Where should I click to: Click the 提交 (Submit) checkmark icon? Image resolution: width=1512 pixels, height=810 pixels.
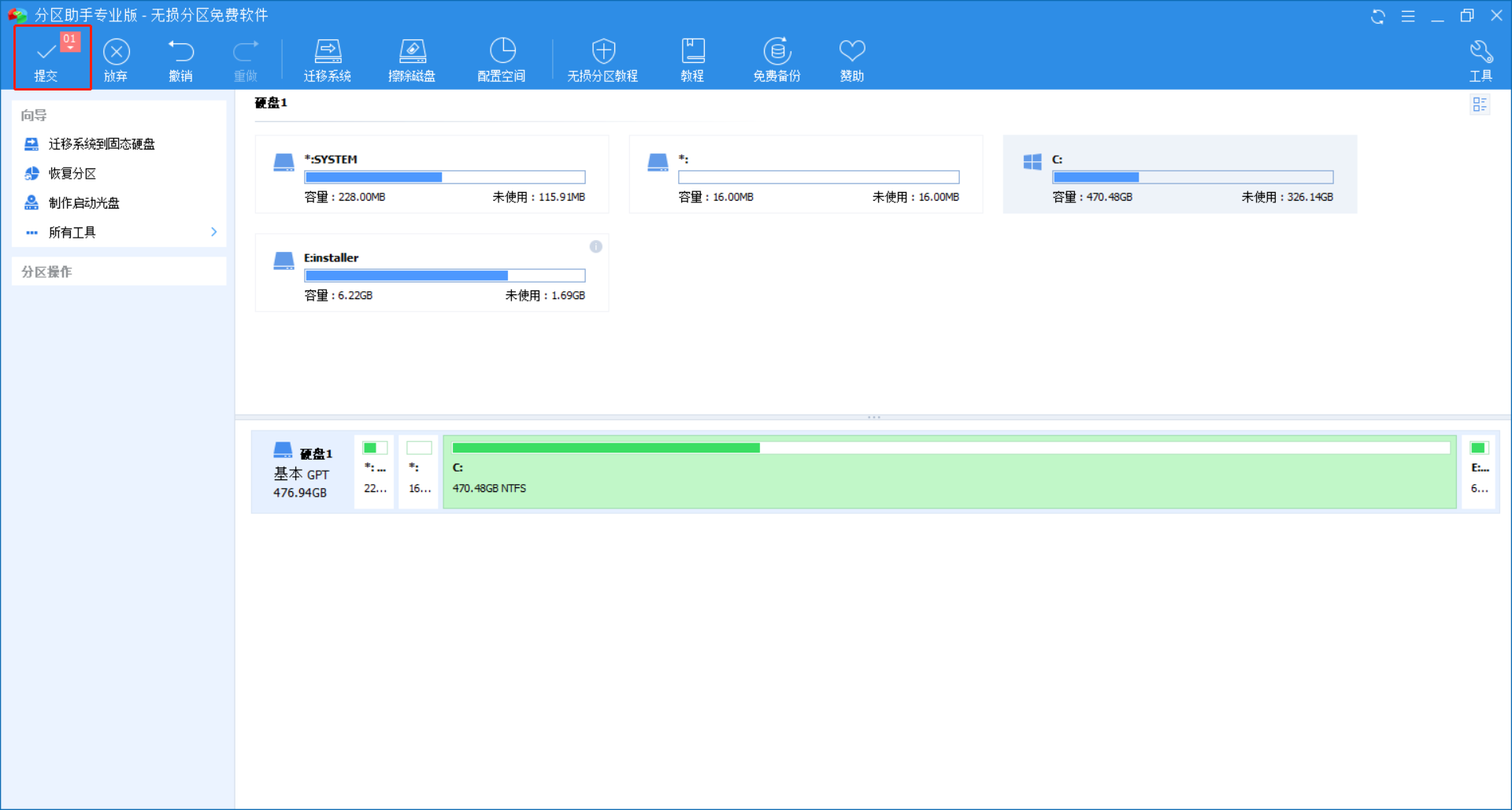click(x=46, y=53)
